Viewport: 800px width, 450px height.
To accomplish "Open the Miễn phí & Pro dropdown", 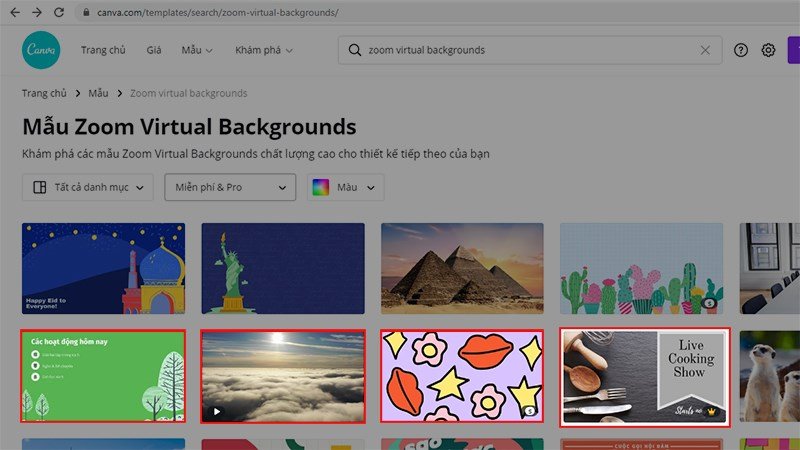I will tap(230, 187).
